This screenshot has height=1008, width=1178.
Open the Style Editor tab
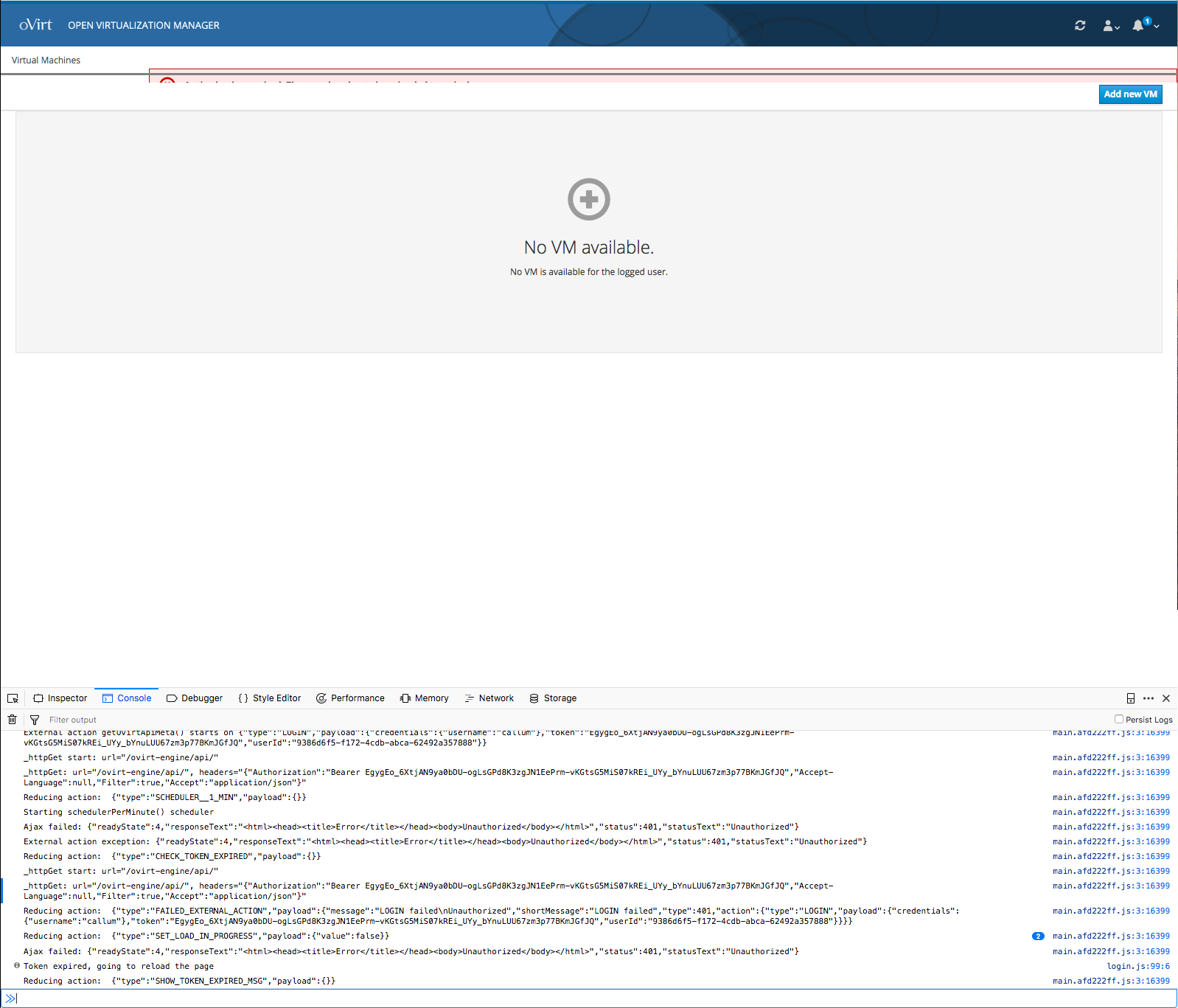pyautogui.click(x=270, y=698)
